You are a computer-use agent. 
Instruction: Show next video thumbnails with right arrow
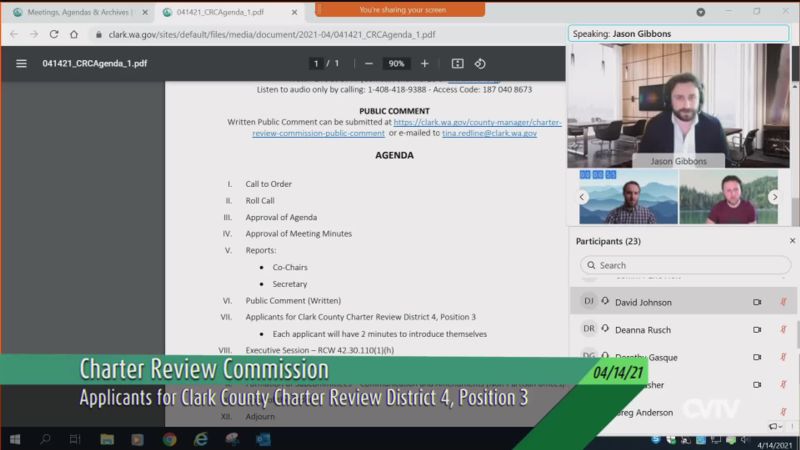[773, 197]
